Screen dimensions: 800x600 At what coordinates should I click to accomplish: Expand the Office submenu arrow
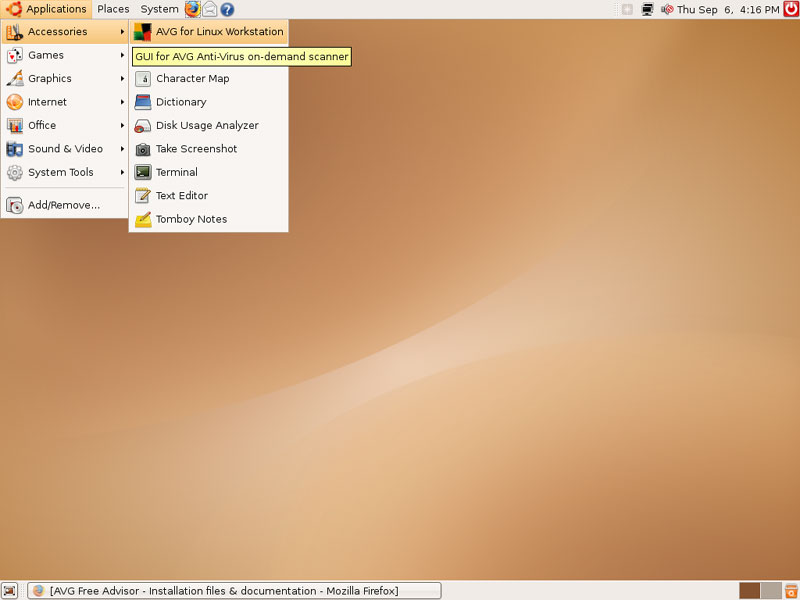point(122,126)
